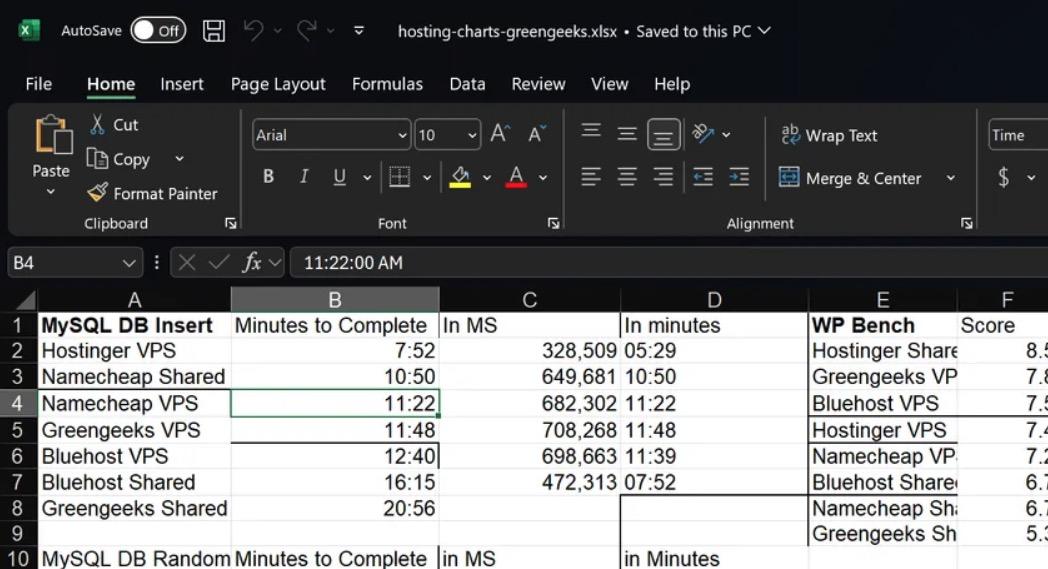Toggle Italic formatting
The width and height of the screenshot is (1048, 569).
[x=304, y=177]
